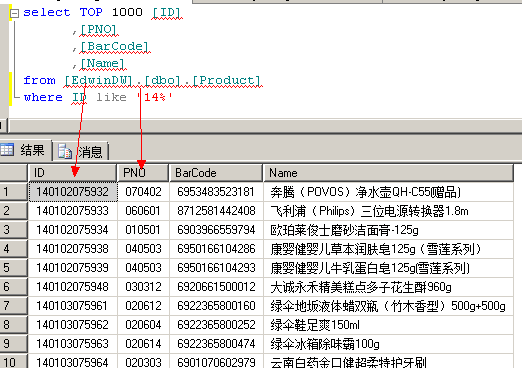
Task: Click ID cell 140102075948
Action: (x=73, y=287)
